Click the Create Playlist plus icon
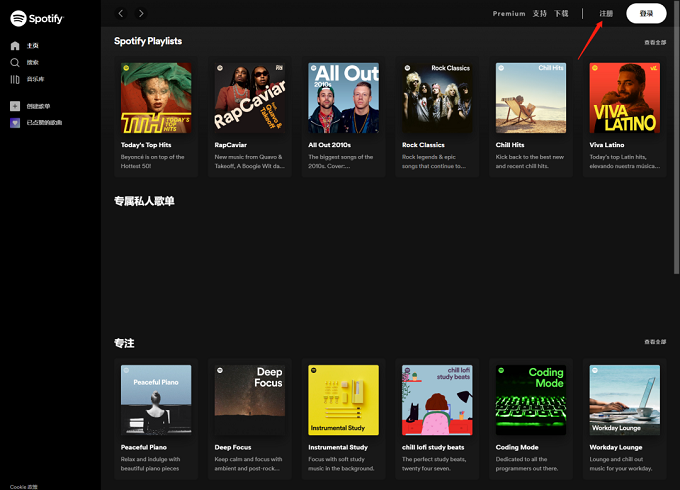This screenshot has width=680, height=490. 15,106
